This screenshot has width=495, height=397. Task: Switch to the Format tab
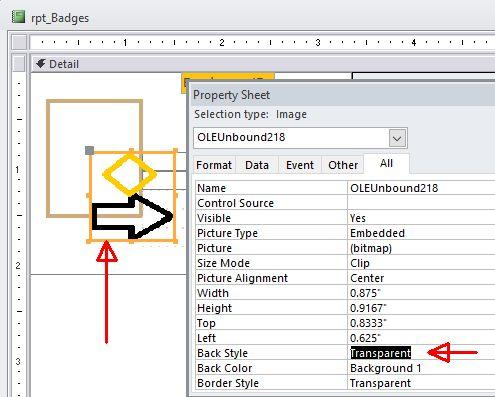tap(214, 165)
